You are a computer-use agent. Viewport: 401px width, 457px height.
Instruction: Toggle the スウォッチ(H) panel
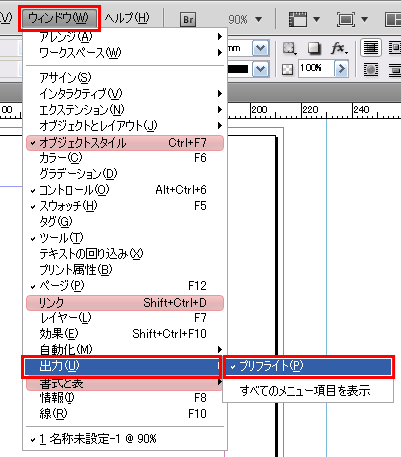(x=125, y=206)
